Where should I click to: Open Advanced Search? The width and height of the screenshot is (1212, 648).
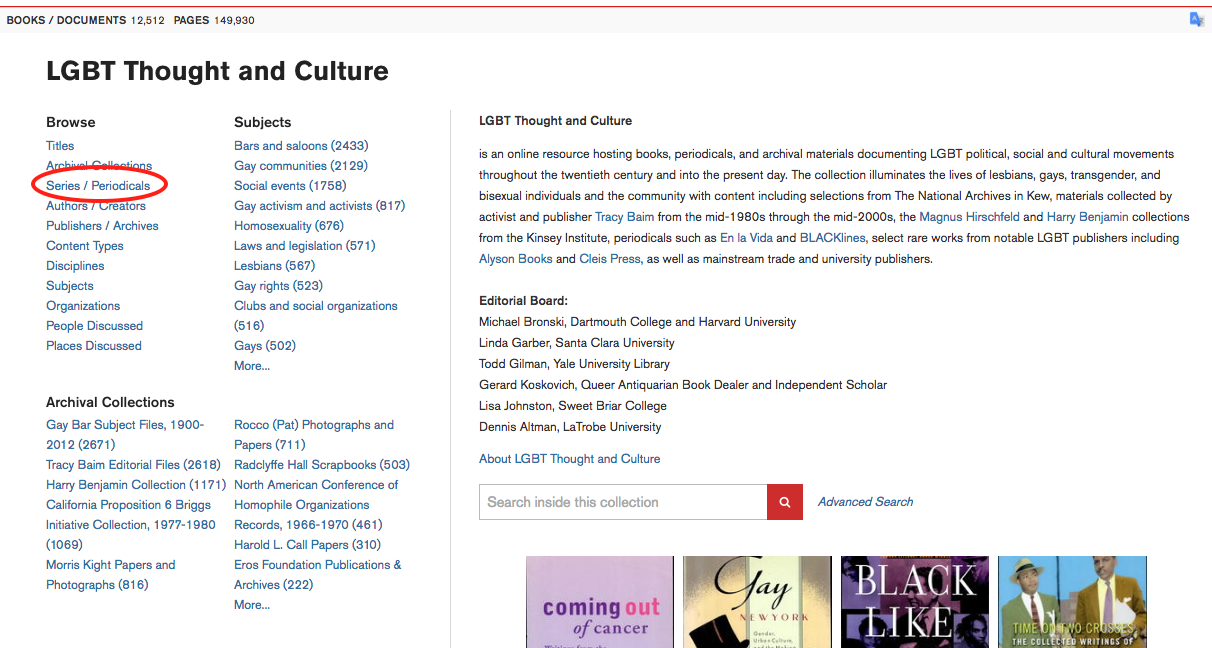865,502
